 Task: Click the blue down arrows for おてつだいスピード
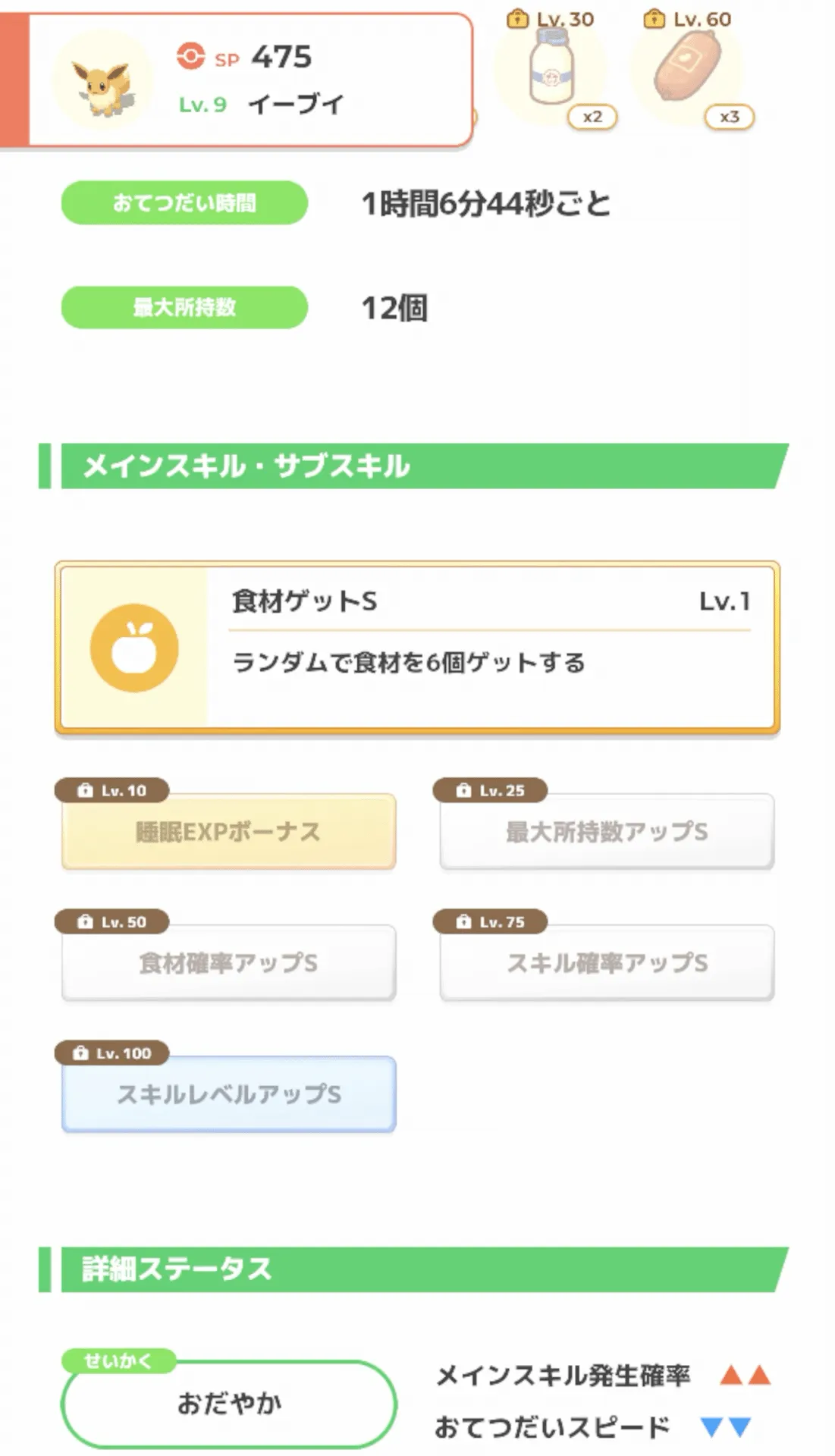[x=726, y=1427]
